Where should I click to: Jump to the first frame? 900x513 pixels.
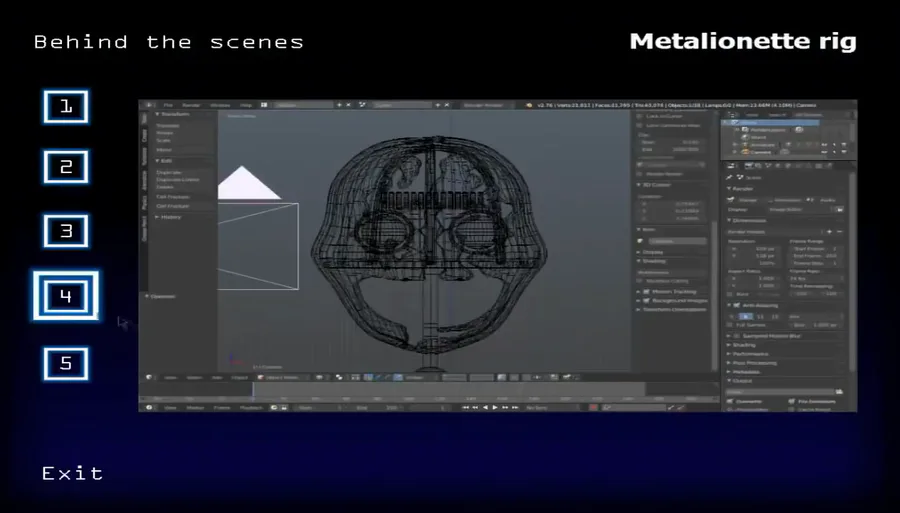465,407
